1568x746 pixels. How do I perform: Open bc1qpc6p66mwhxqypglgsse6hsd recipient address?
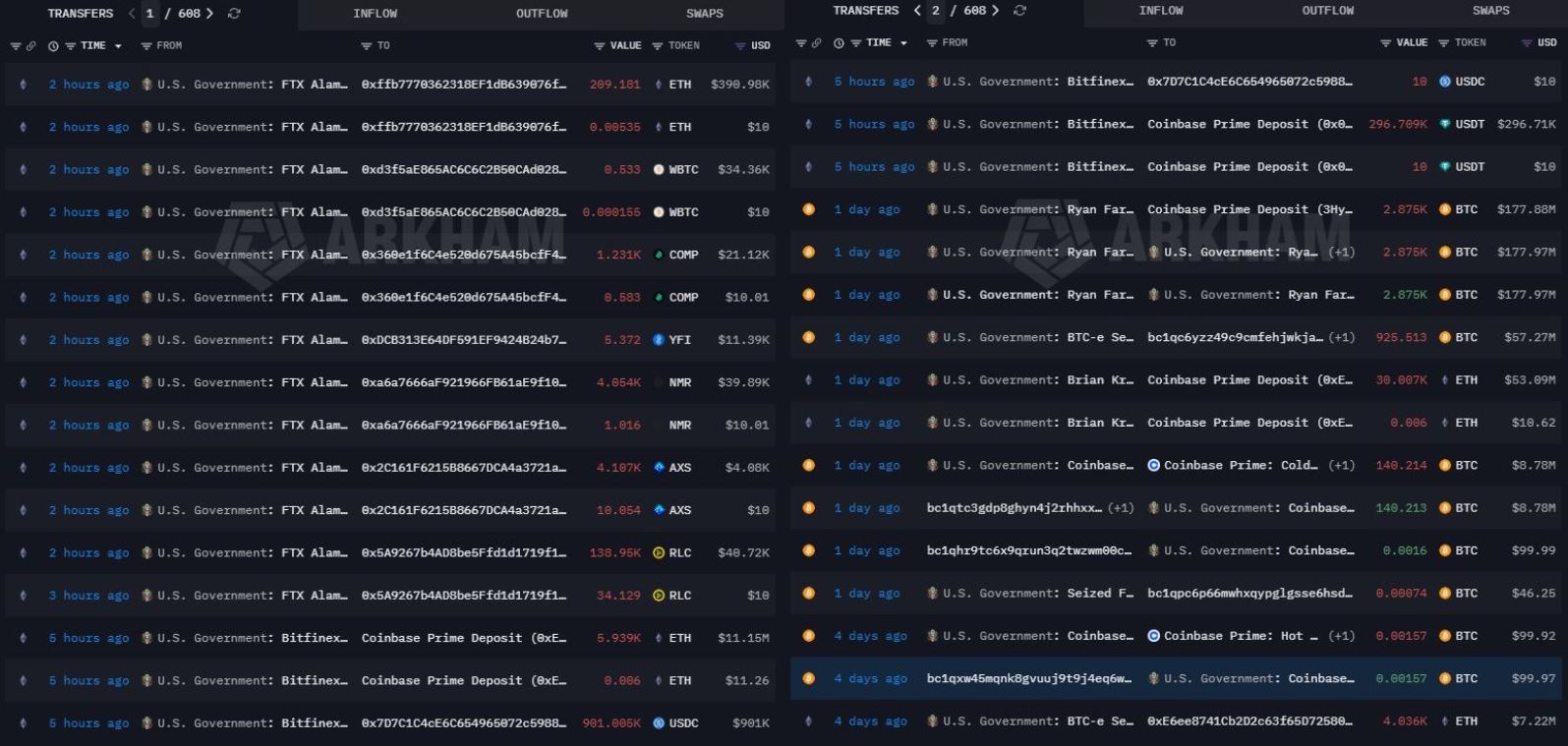click(x=1249, y=594)
